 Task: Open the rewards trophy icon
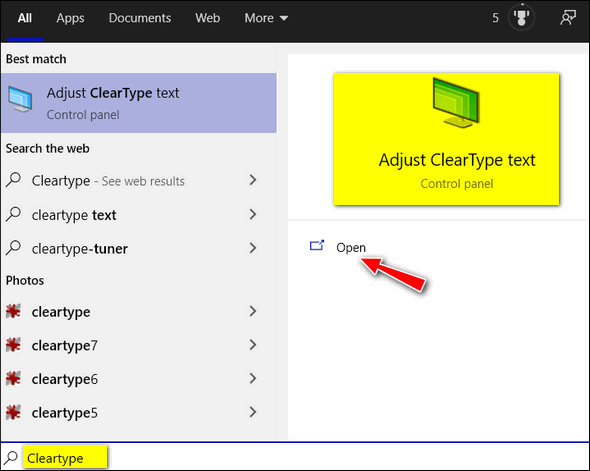521,17
